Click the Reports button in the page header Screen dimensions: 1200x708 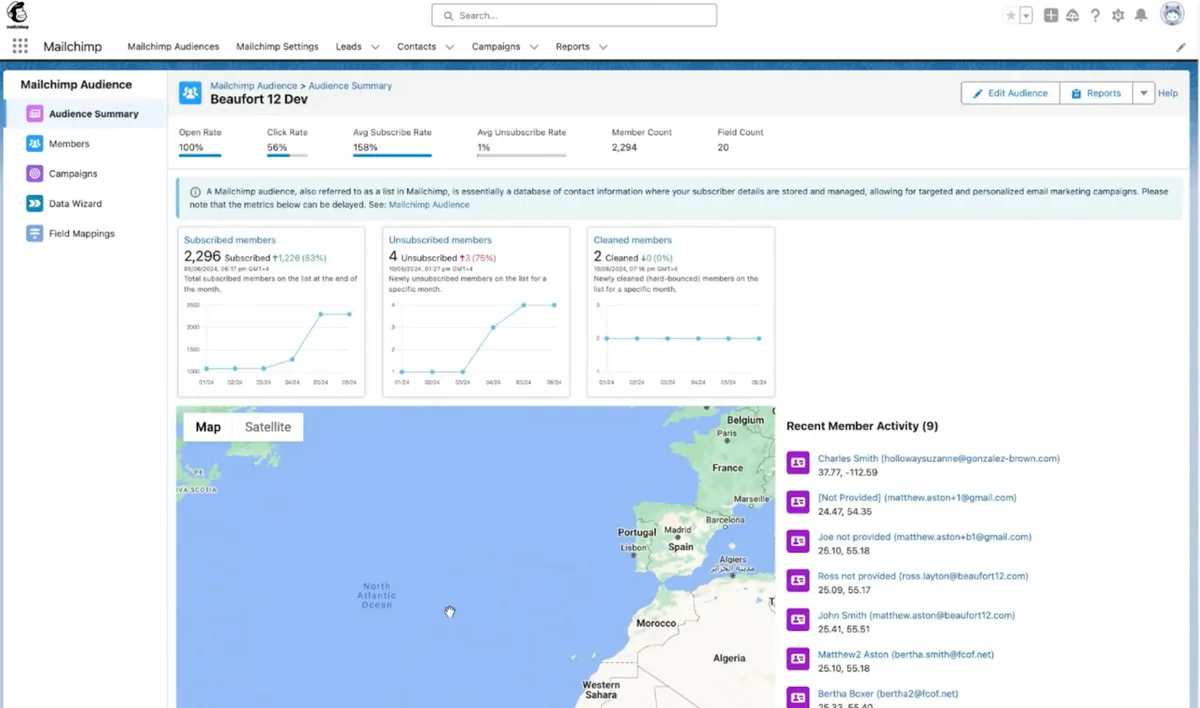coord(1096,93)
